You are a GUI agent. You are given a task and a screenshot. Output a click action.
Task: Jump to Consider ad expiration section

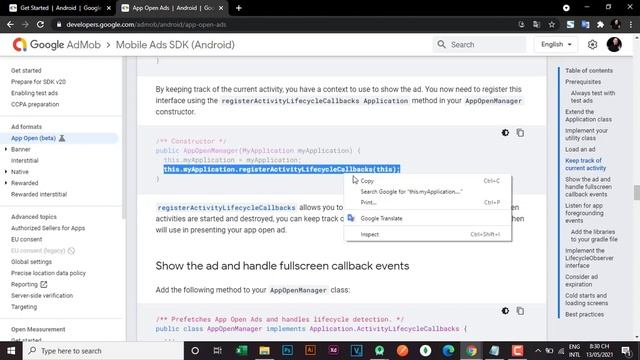pos(581,280)
